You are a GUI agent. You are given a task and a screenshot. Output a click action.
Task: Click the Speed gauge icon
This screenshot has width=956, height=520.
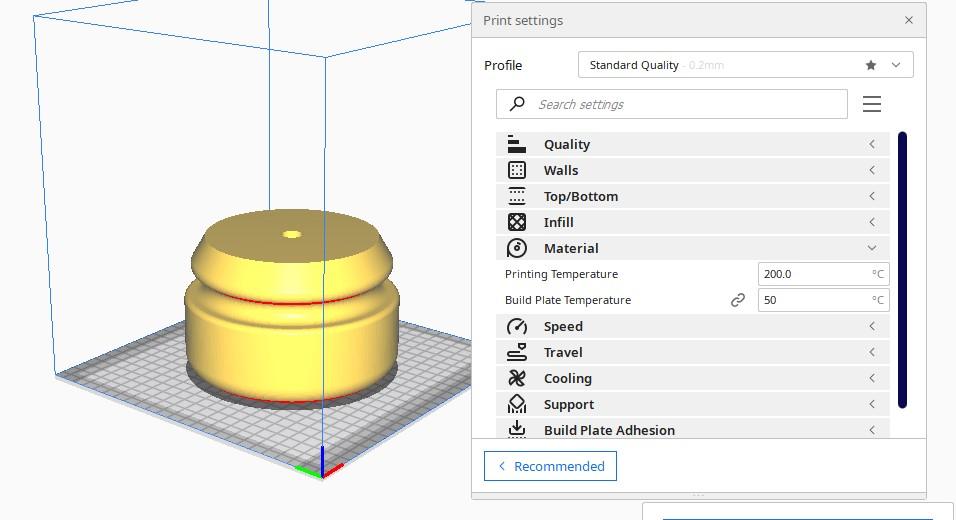(x=516, y=327)
